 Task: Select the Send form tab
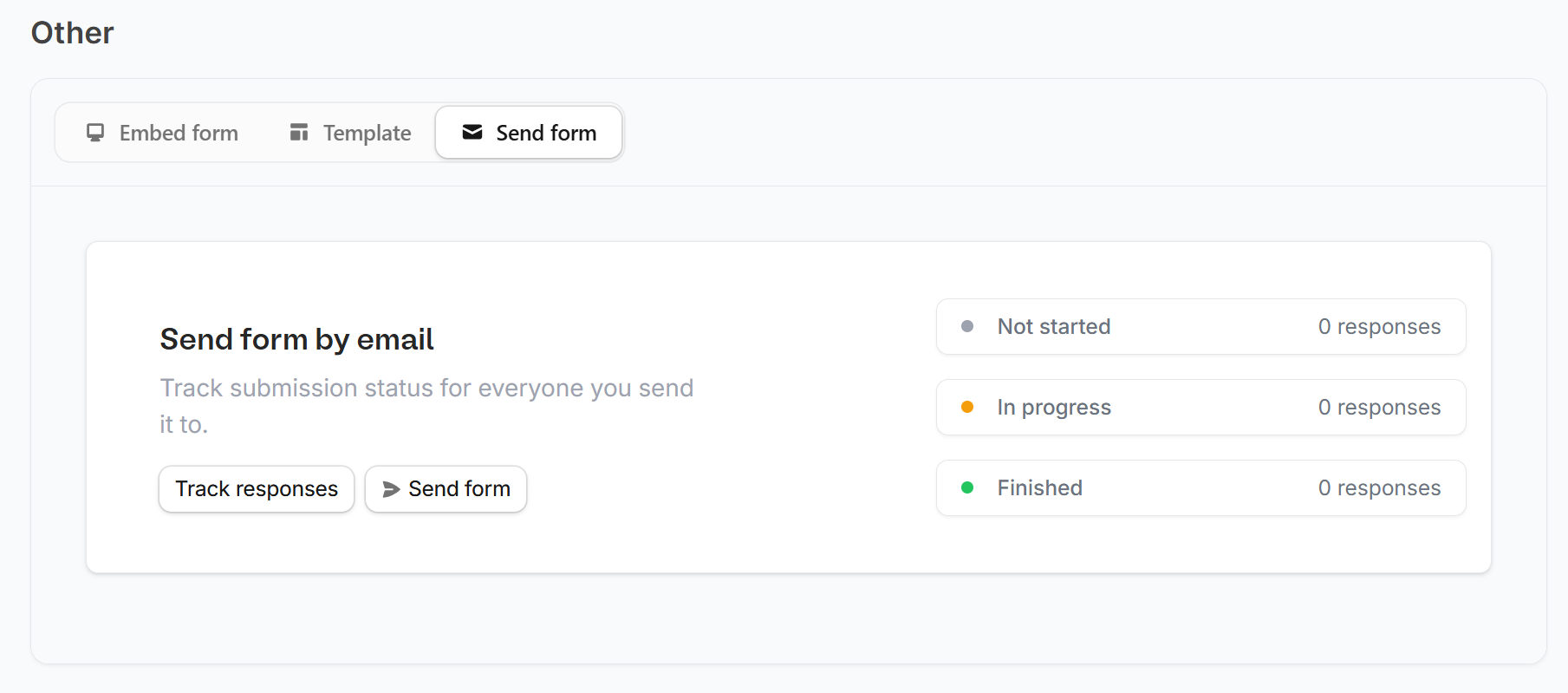coord(529,133)
